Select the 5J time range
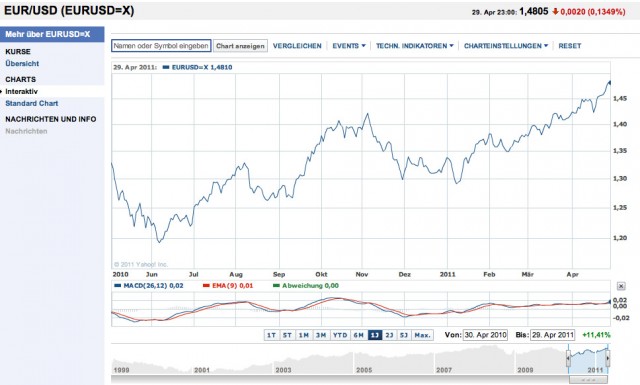 [x=404, y=335]
